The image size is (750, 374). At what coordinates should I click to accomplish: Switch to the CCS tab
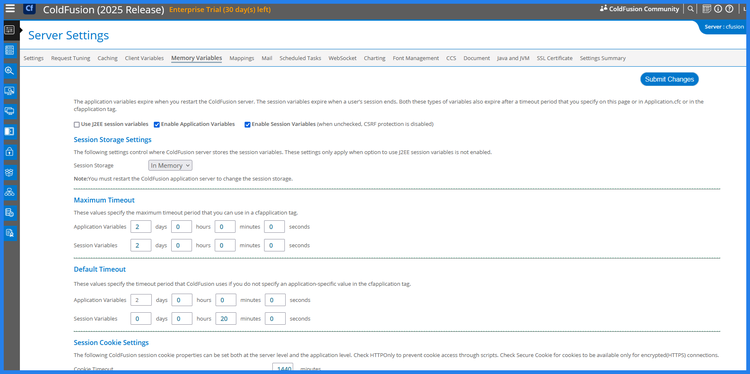point(451,58)
